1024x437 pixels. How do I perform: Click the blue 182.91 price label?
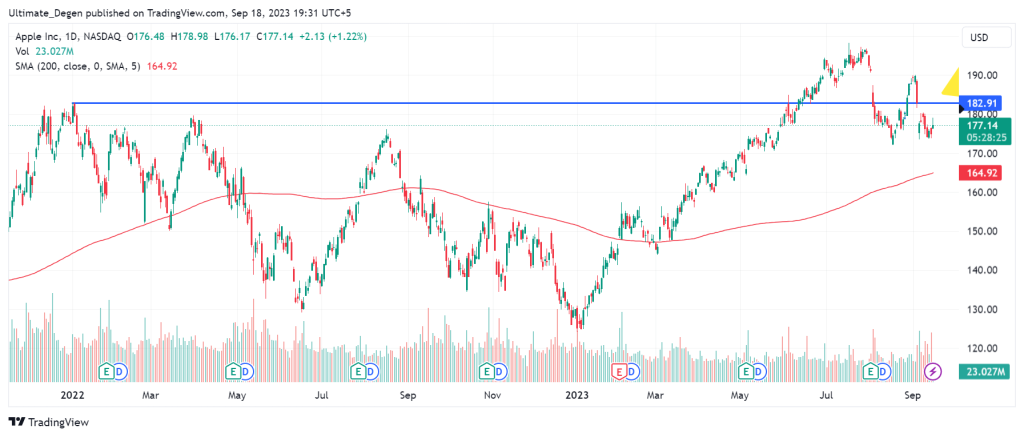pos(981,103)
